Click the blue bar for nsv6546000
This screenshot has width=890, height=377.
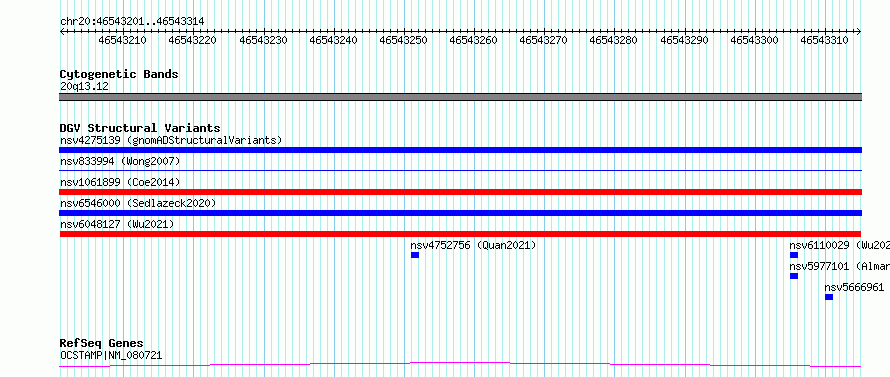point(460,213)
